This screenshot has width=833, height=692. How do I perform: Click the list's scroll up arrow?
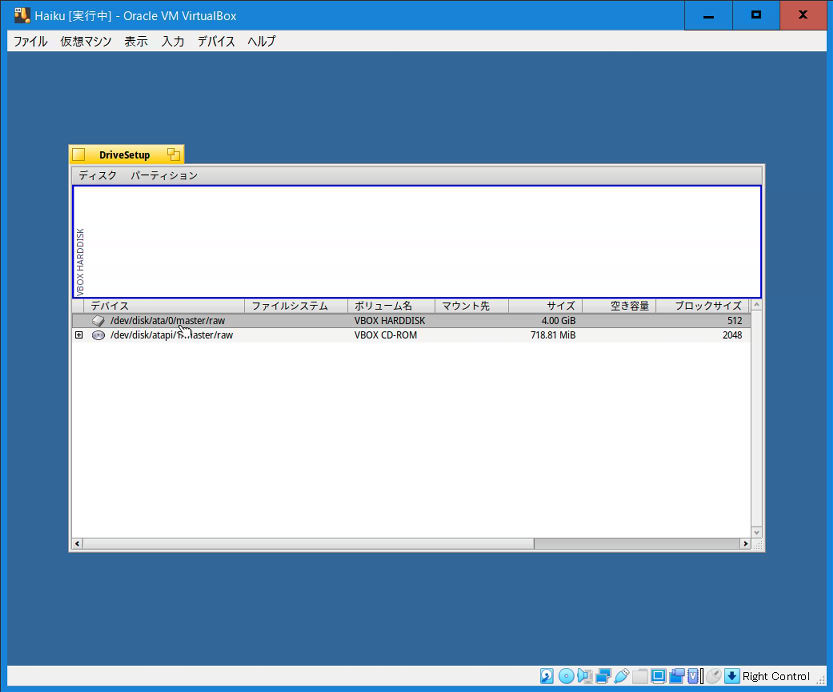pos(756,305)
